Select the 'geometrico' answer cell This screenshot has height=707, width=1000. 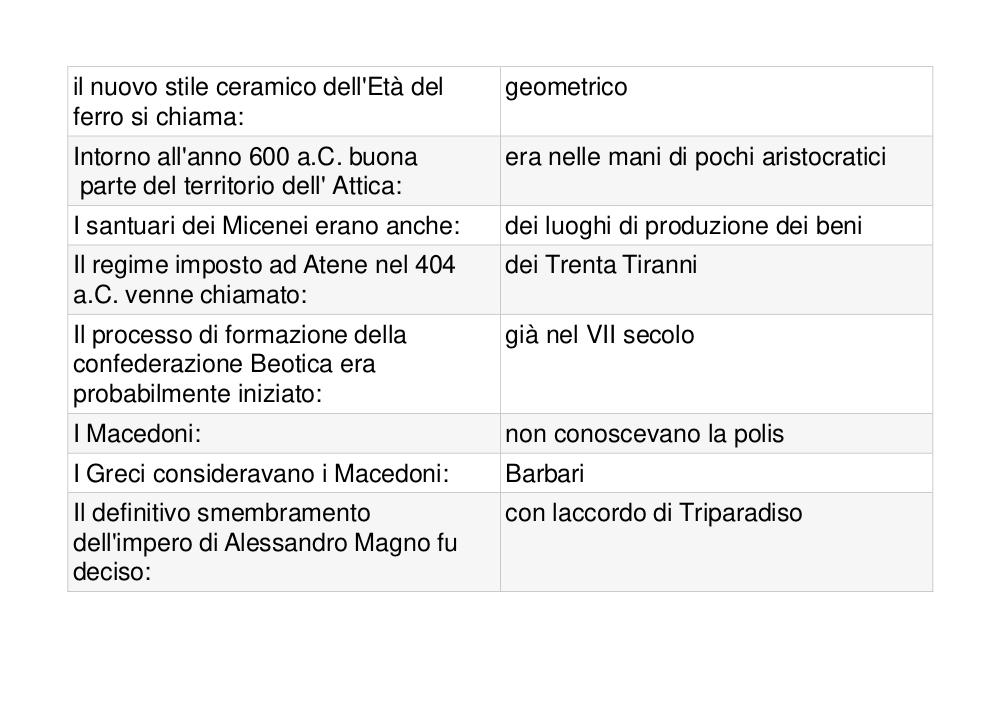[x=716, y=101]
